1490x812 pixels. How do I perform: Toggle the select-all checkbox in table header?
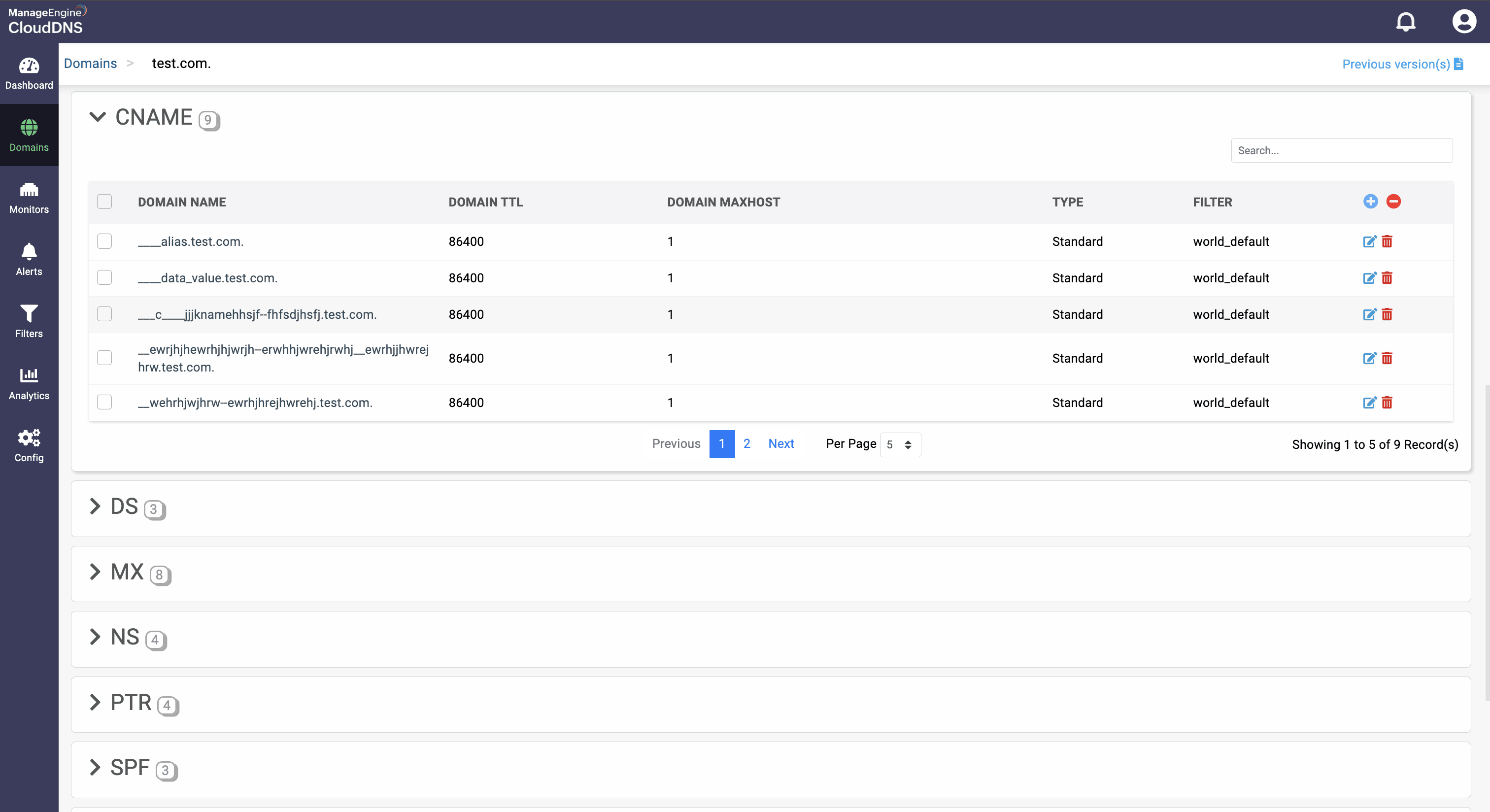[104, 201]
